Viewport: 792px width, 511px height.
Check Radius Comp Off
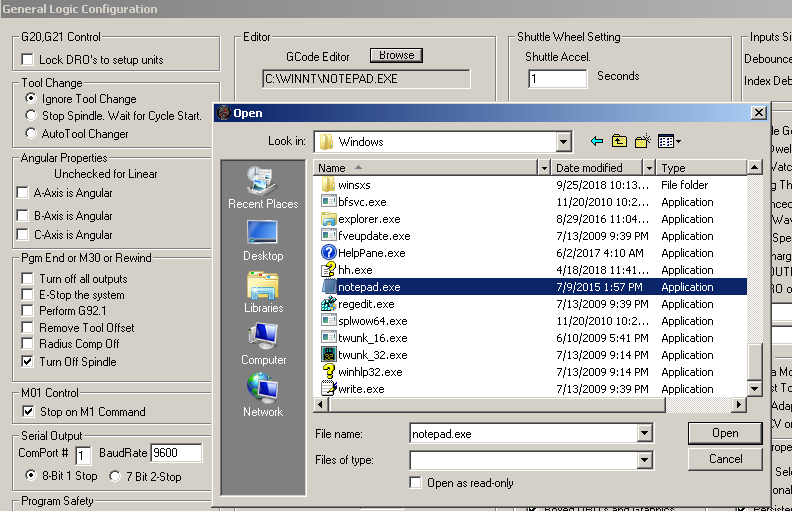(27, 344)
